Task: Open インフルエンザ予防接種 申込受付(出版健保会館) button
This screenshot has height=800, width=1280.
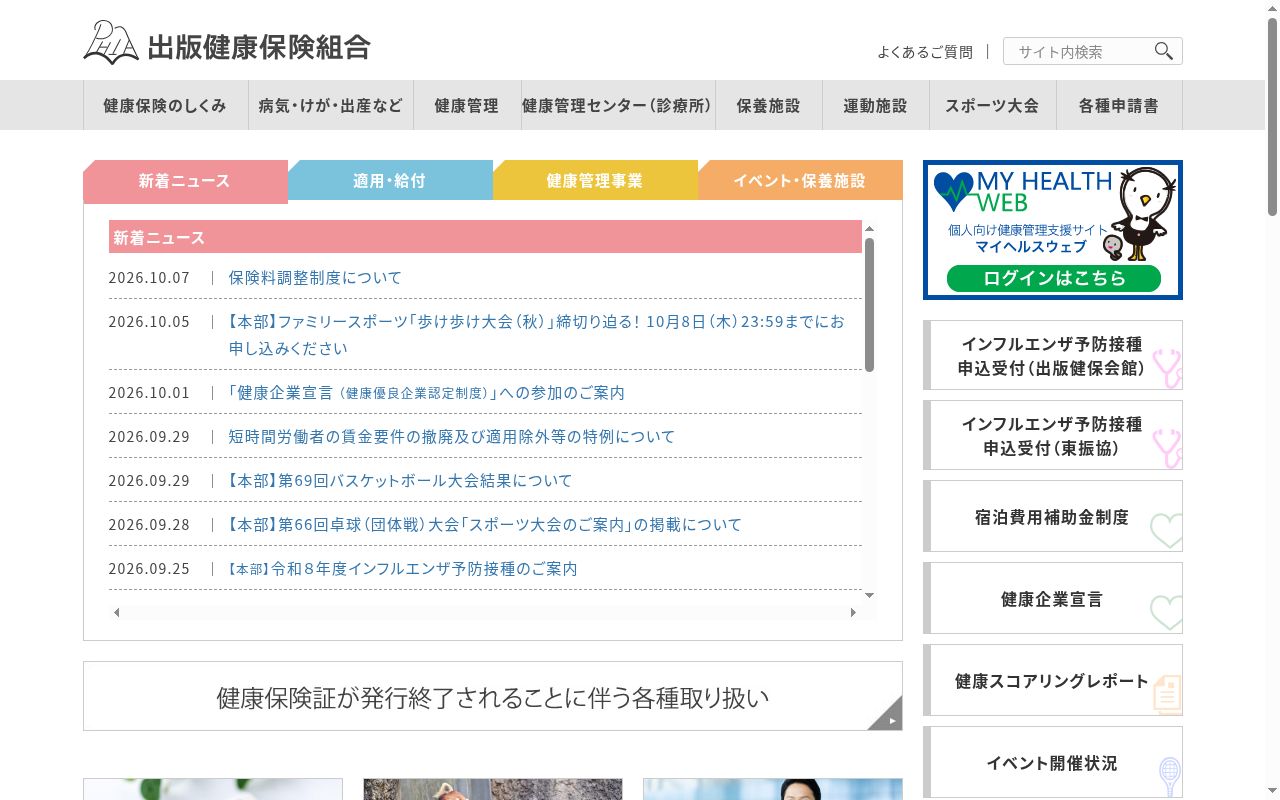Action: click(1053, 355)
